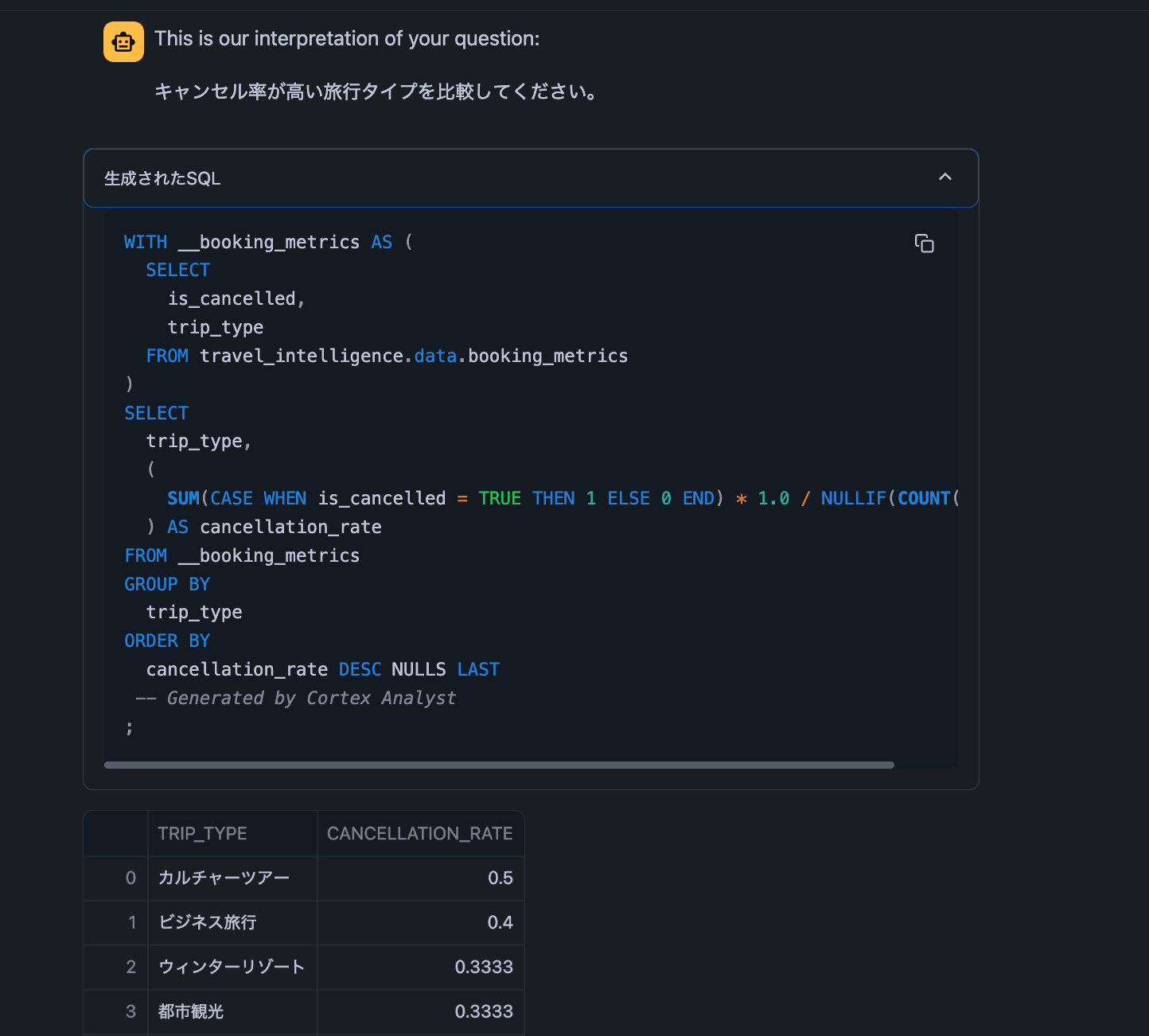Select the TRIP_TYPE column header
Screen dimensions: 1149x1036
coord(232,833)
